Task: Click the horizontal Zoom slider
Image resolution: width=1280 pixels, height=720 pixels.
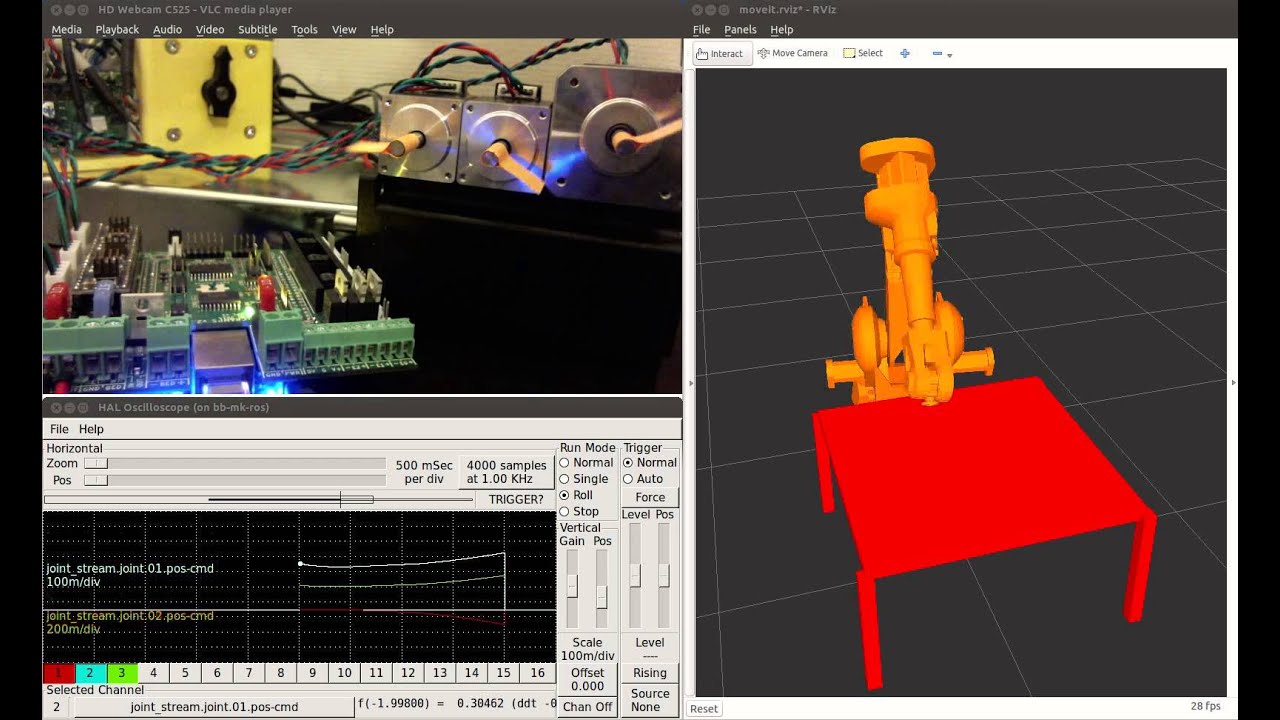Action: point(234,464)
